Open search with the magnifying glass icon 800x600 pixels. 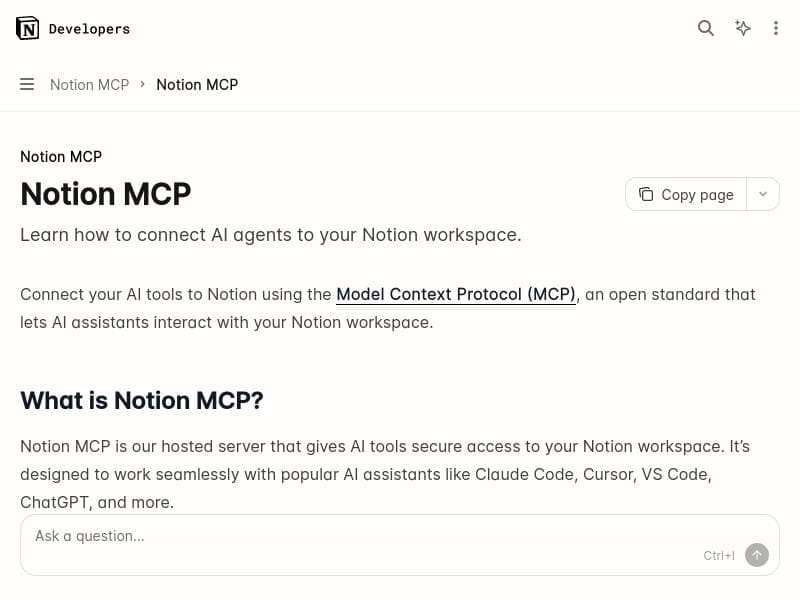pyautogui.click(x=706, y=28)
